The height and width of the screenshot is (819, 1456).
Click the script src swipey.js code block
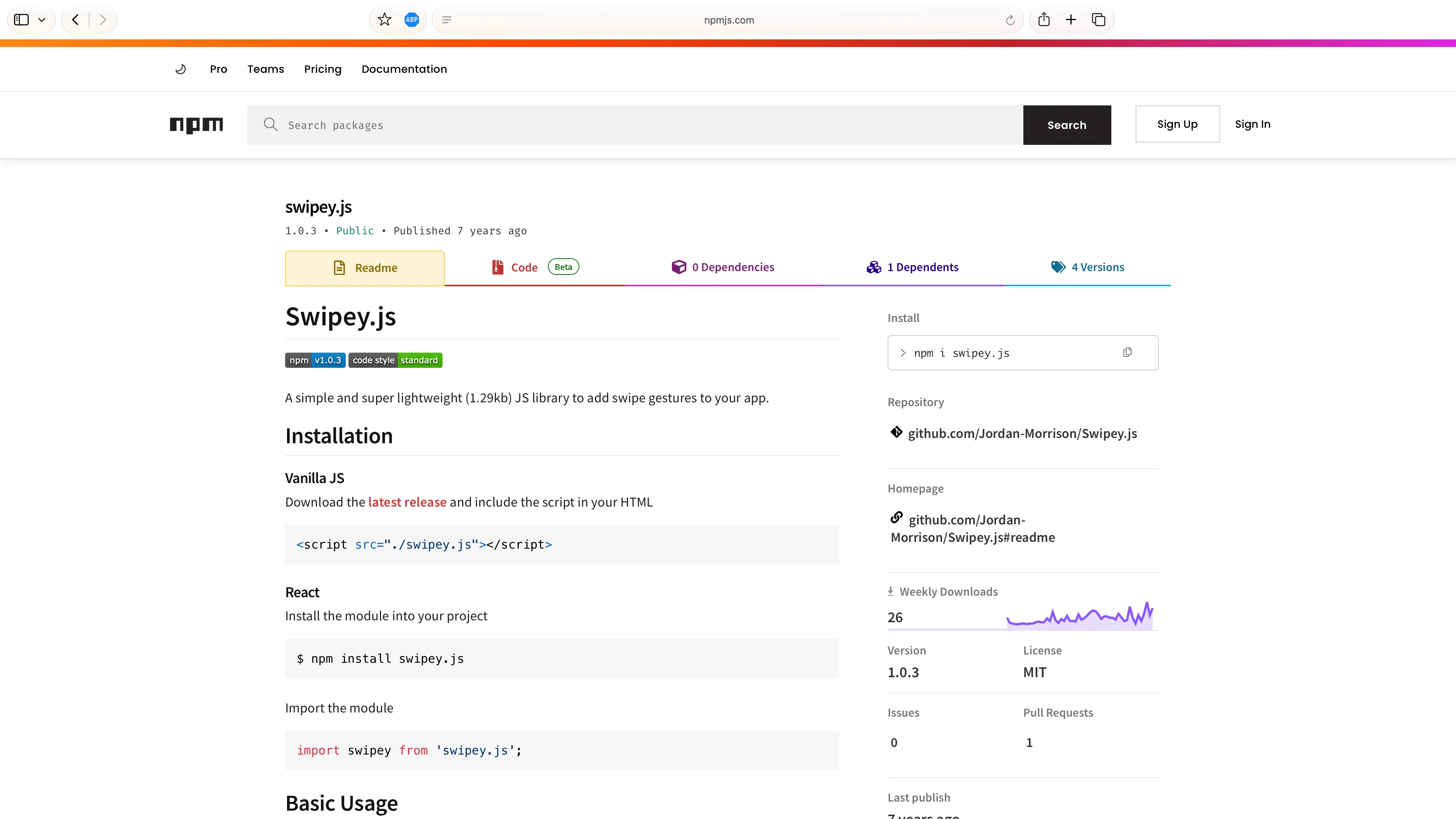click(562, 544)
